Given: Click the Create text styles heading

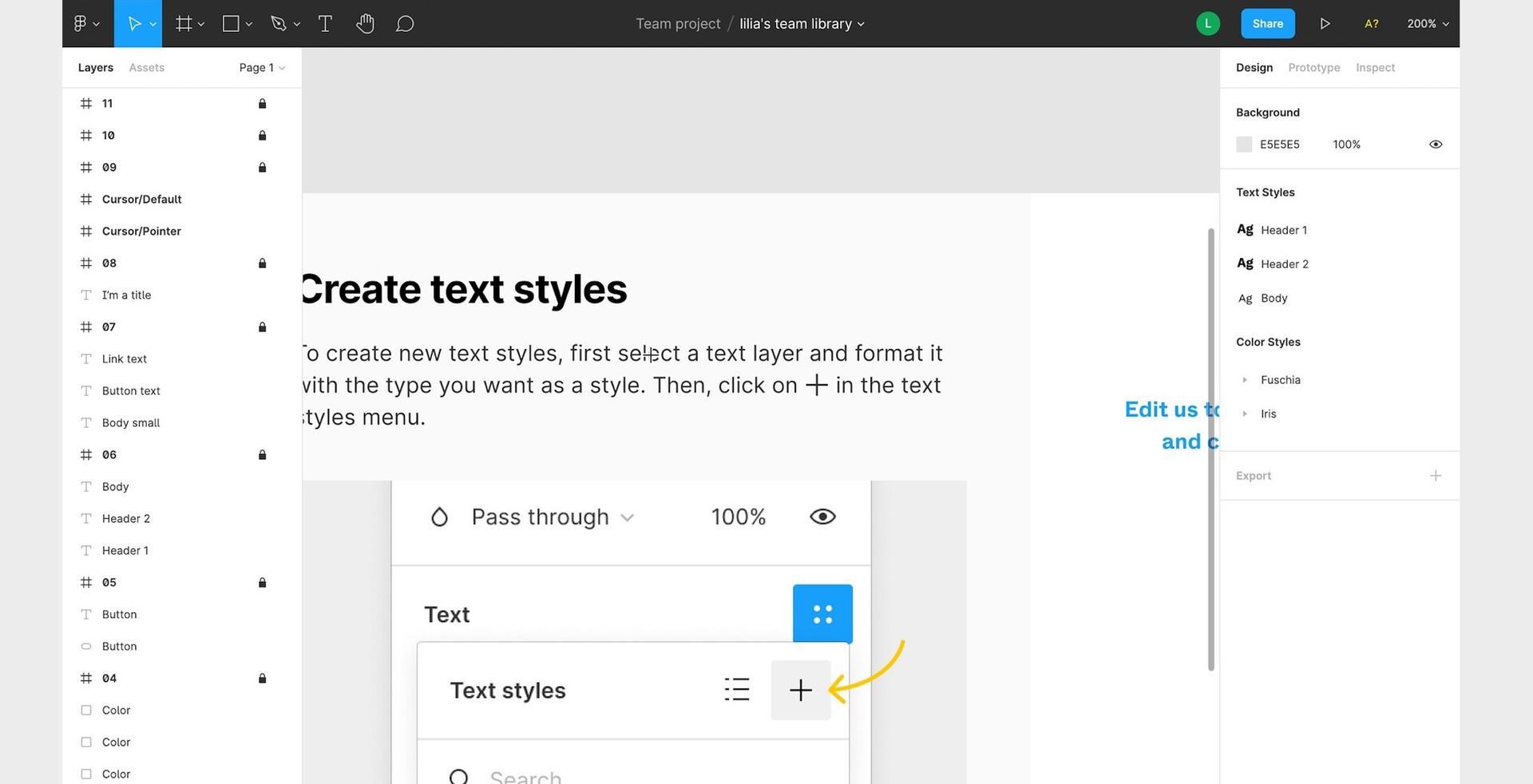Looking at the screenshot, I should tap(465, 289).
